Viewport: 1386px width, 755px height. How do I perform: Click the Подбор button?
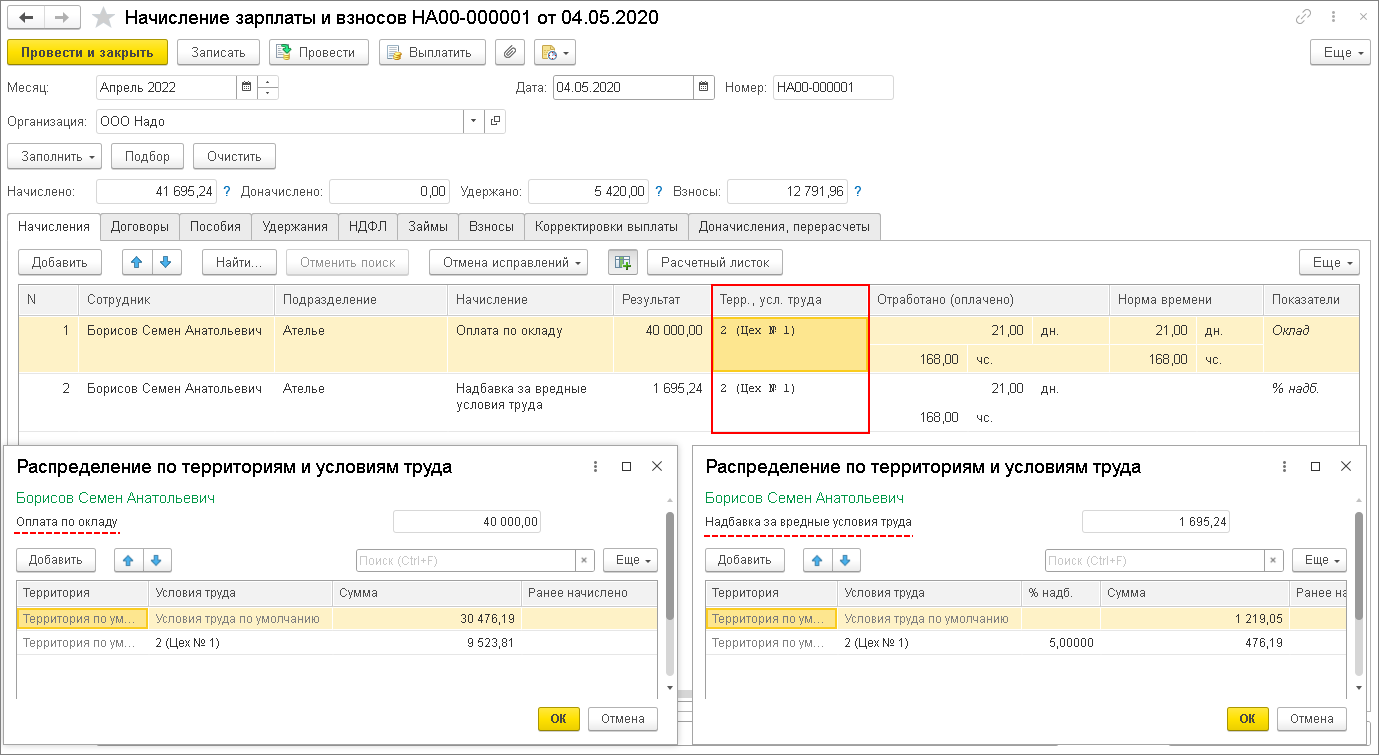pos(147,156)
